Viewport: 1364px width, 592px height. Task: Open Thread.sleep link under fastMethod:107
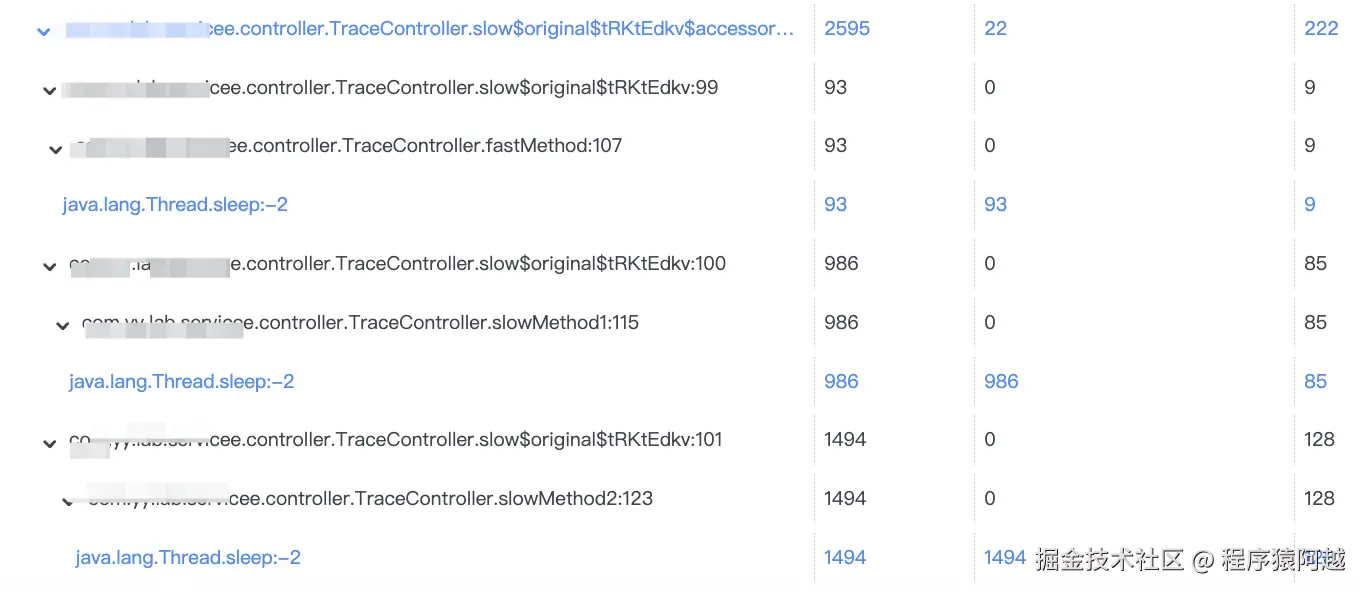click(175, 204)
